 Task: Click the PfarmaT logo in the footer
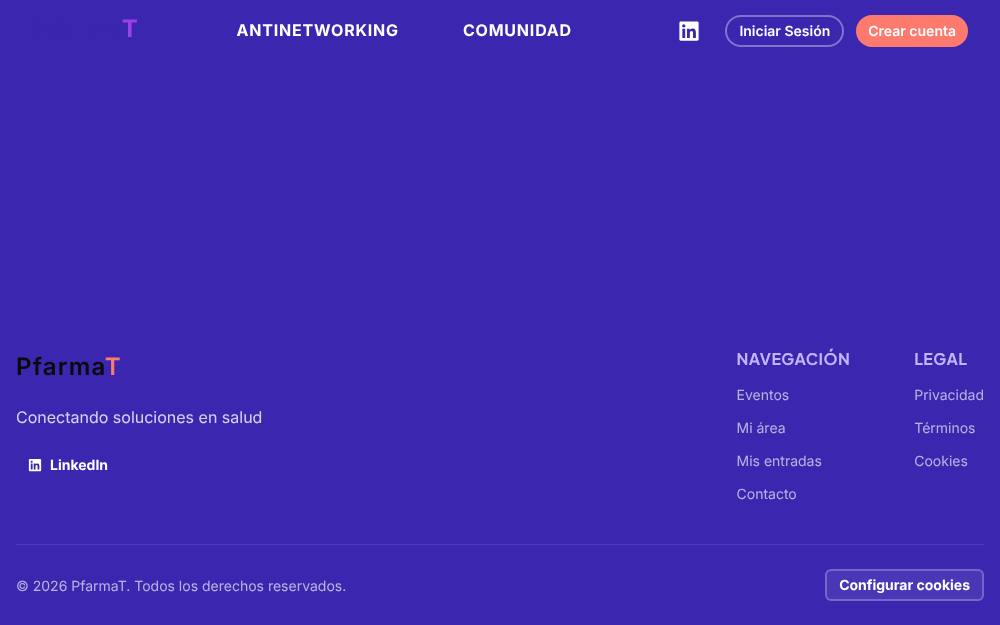tap(68, 366)
